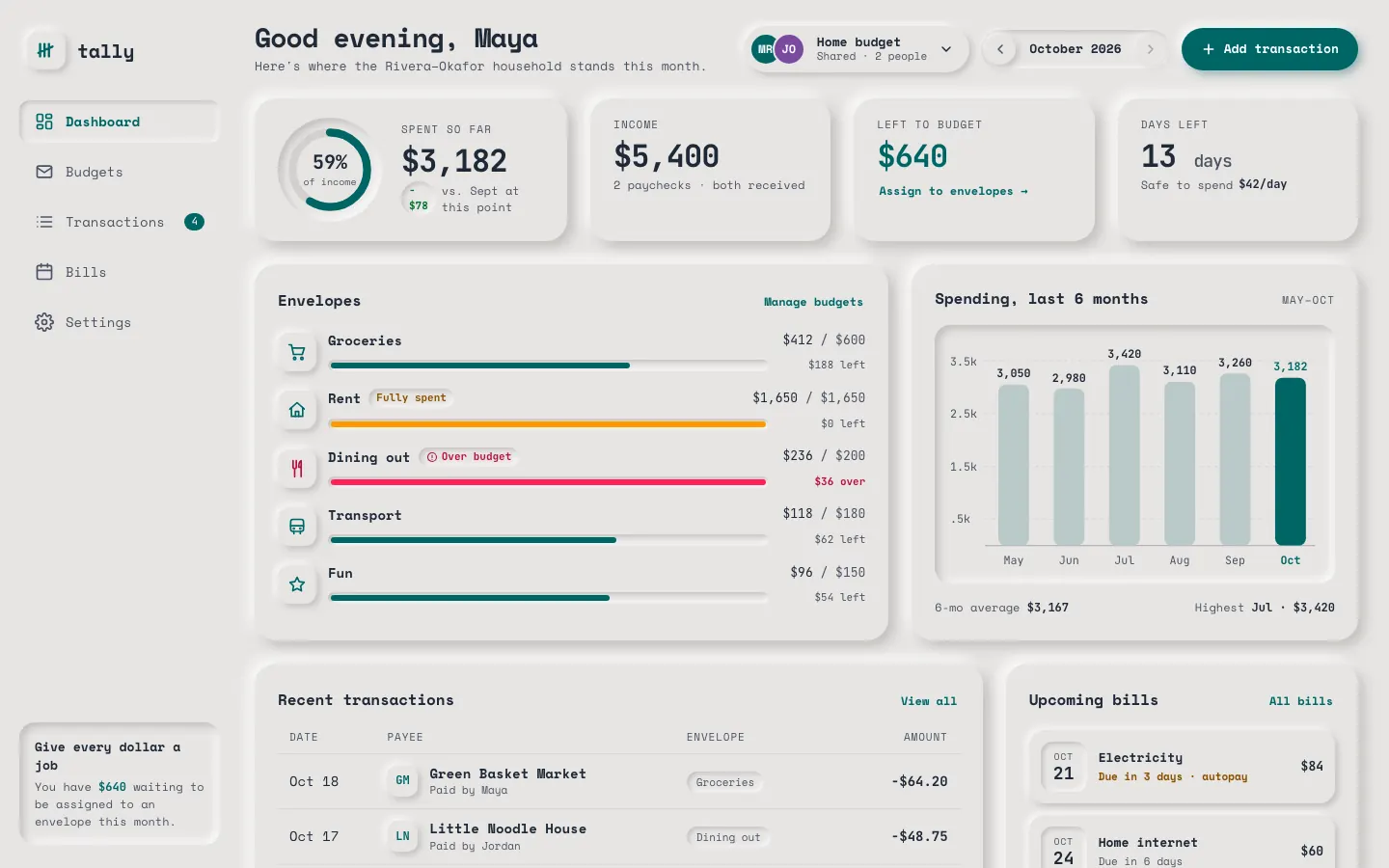Advance to next month with right chevron

pos(1150,49)
